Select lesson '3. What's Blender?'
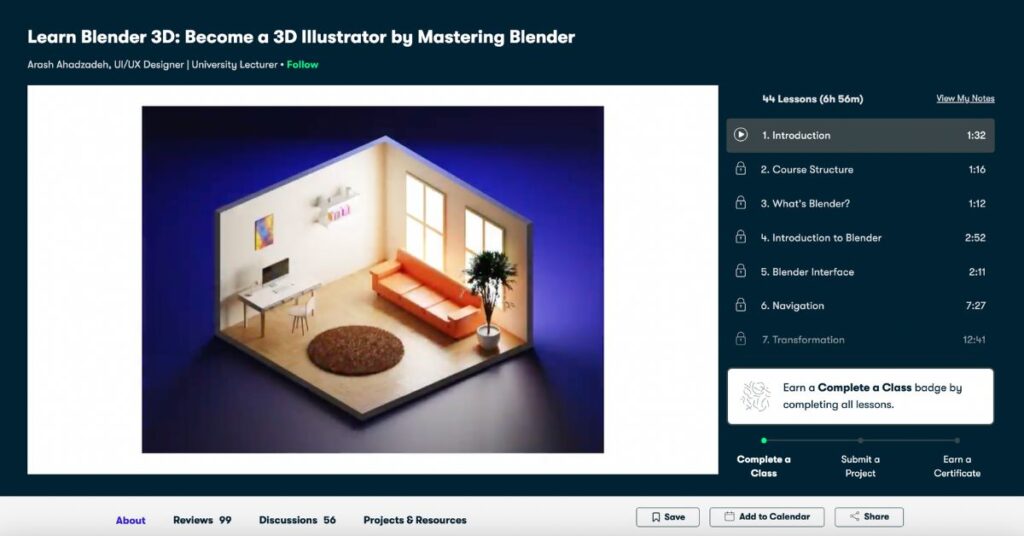 coord(860,203)
